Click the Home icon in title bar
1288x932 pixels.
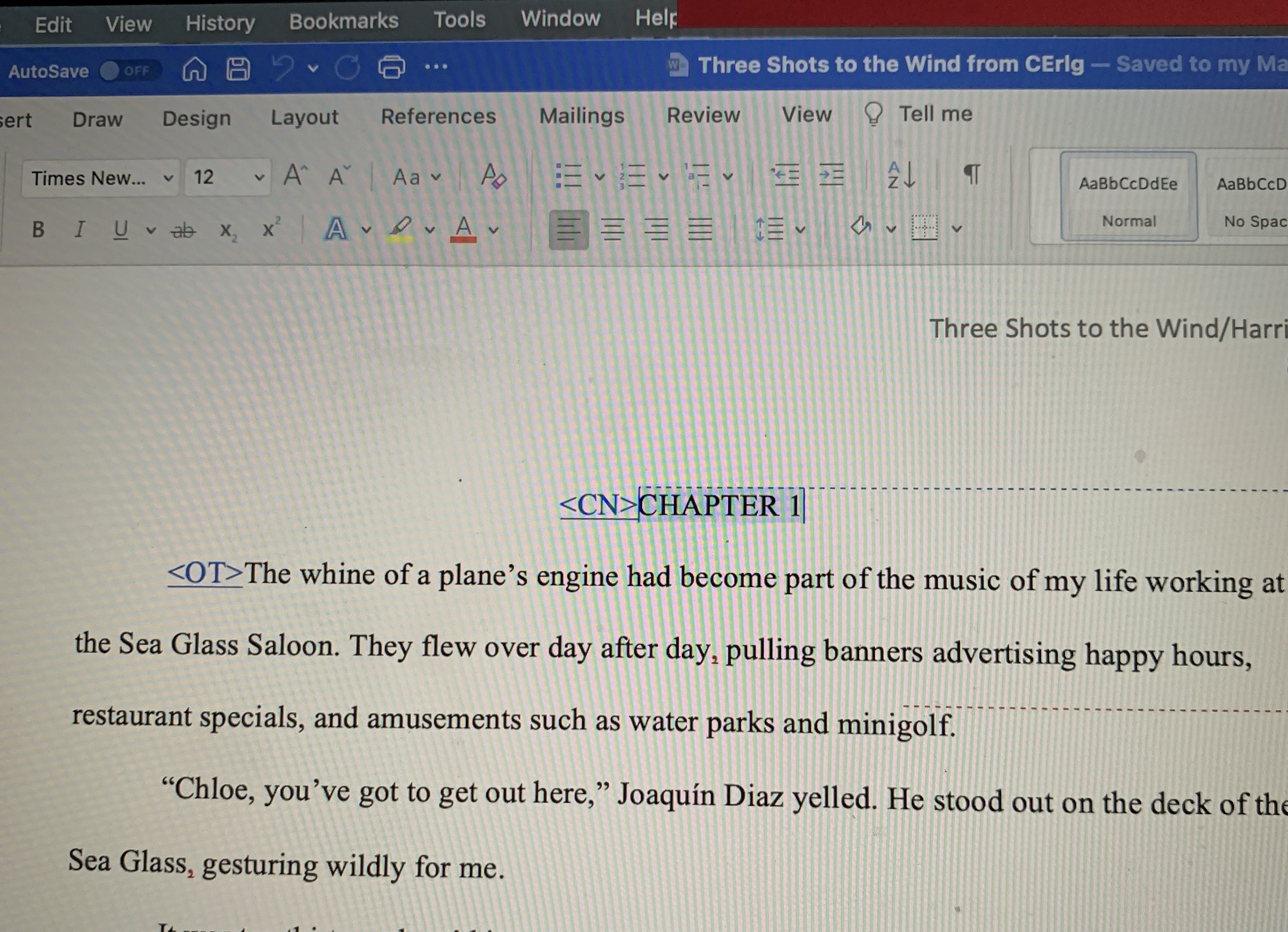tap(194, 69)
